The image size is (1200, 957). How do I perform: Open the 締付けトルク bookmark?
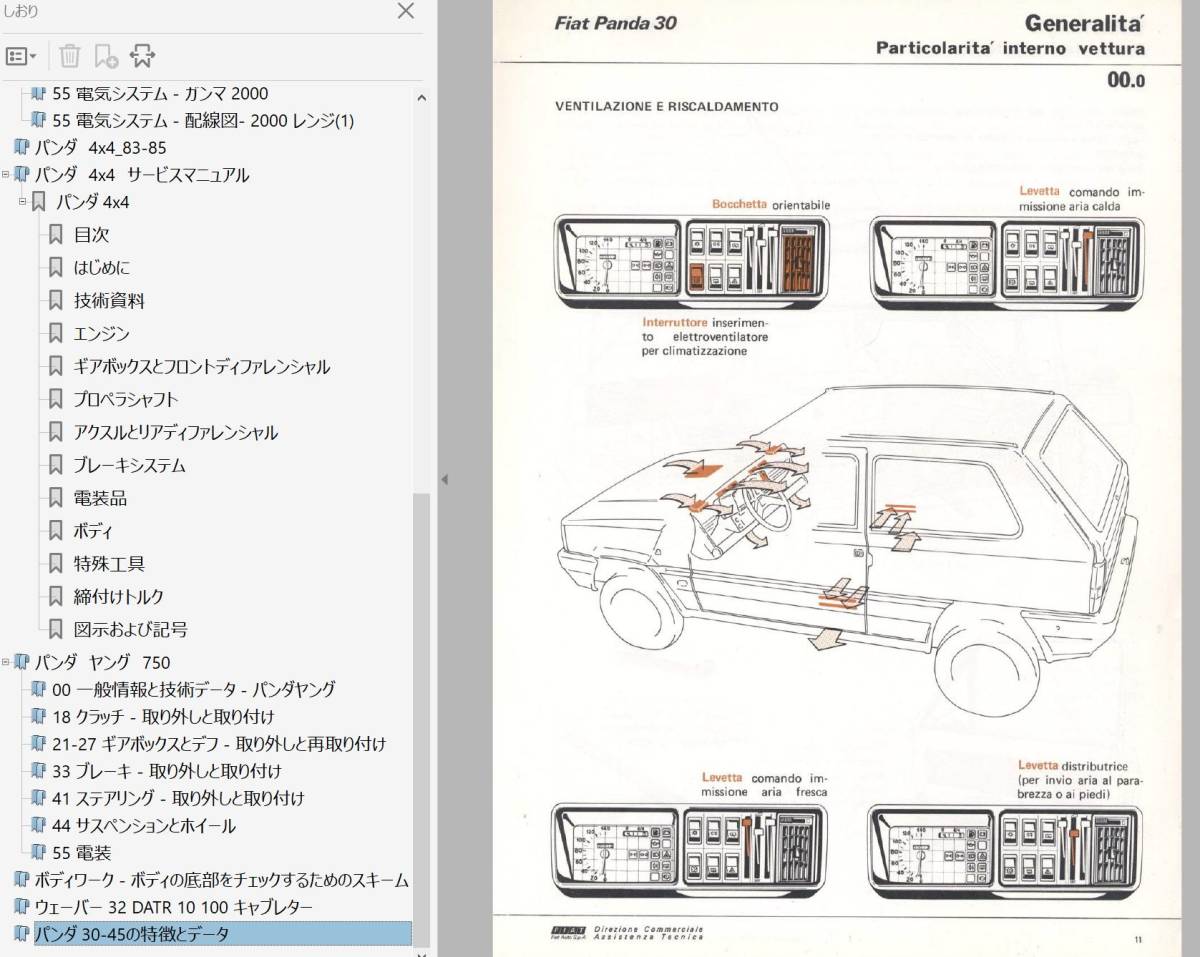(x=118, y=598)
